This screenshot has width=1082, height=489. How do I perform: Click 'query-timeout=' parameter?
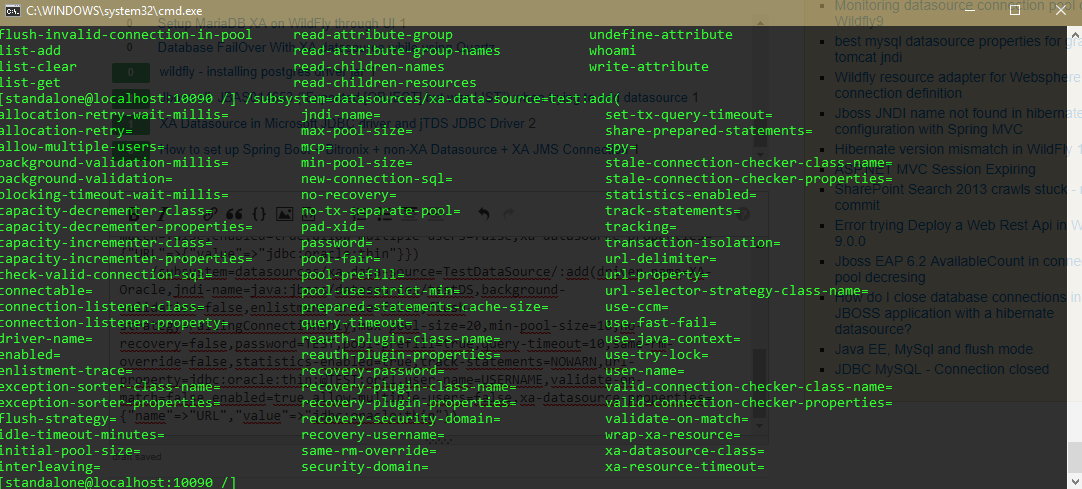click(357, 323)
